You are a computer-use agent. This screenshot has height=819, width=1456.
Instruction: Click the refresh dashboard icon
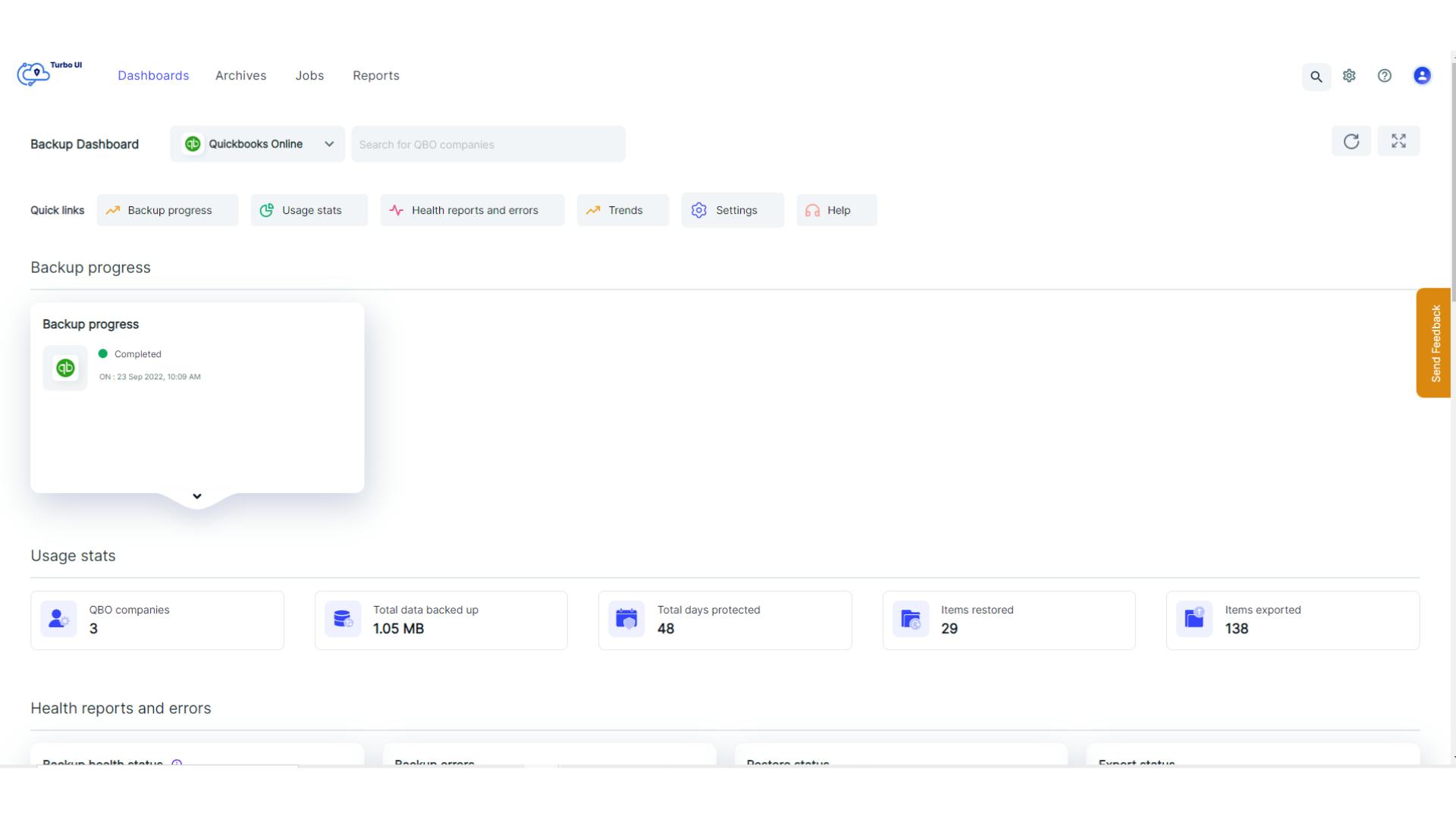tap(1351, 142)
